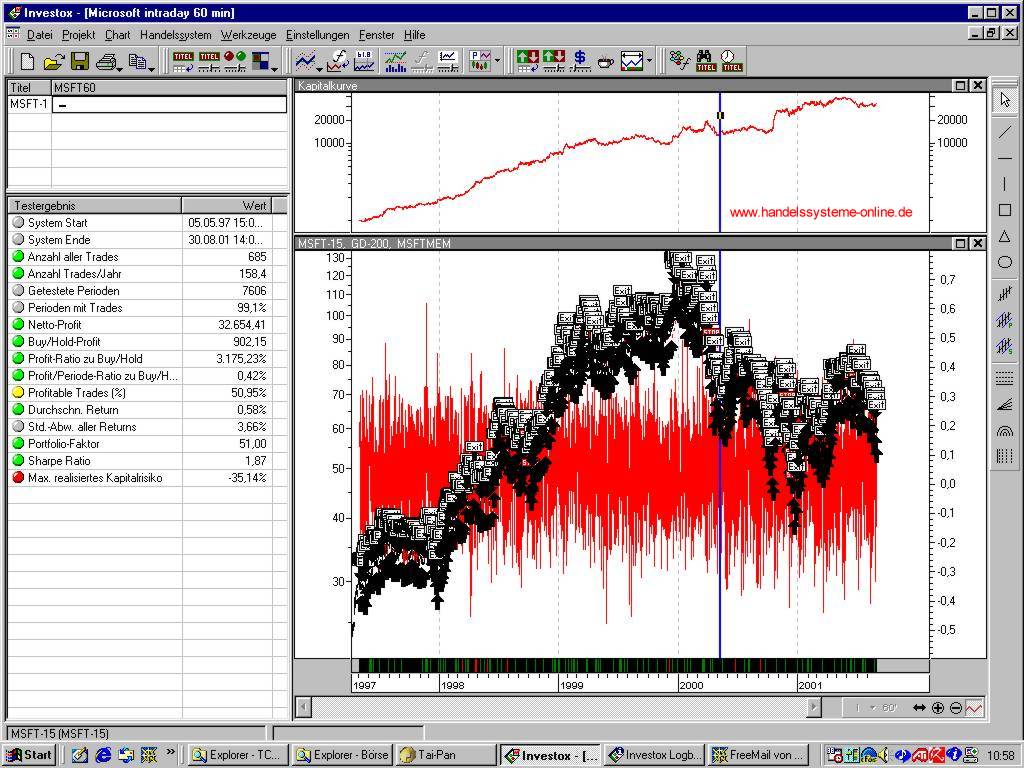Click the MSFT-1 title input field

click(x=169, y=104)
